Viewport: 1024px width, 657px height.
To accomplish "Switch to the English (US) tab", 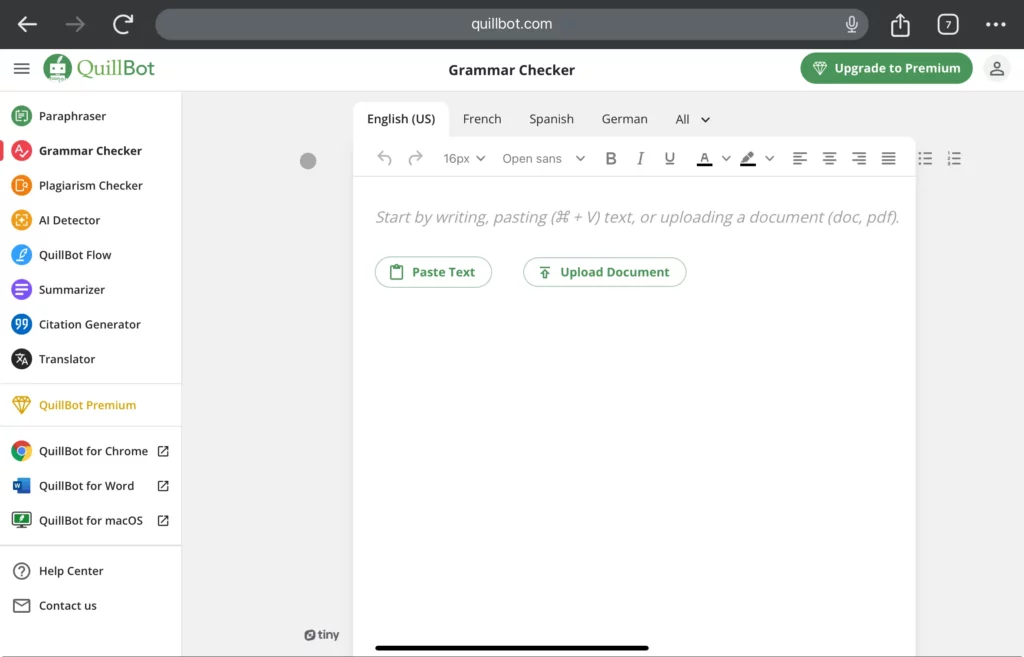I will point(401,119).
